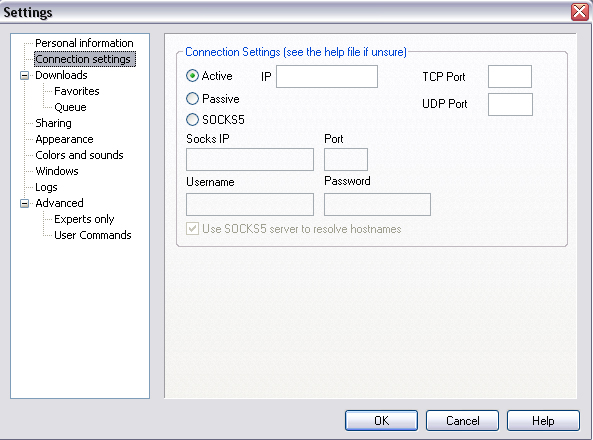This screenshot has height=440, width=593.
Task: Collapse the Downloads tree node
Action: (25, 76)
